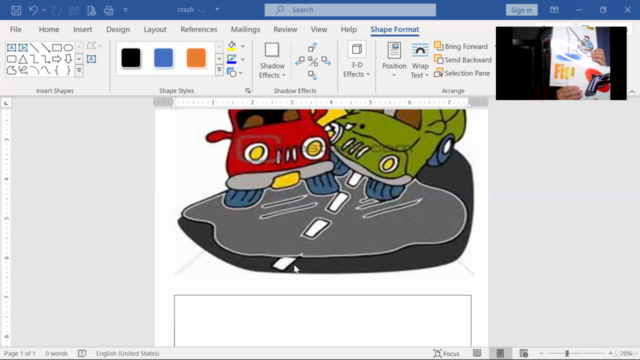Select the Arc shape

point(34,71)
